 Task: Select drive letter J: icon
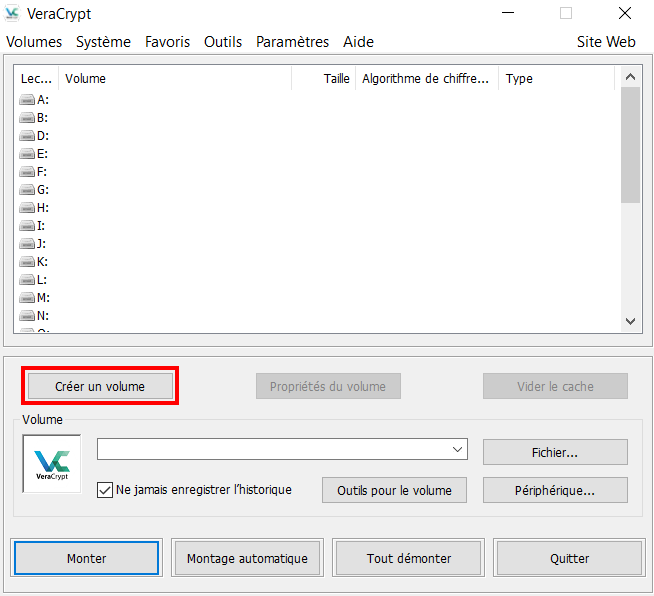point(27,244)
